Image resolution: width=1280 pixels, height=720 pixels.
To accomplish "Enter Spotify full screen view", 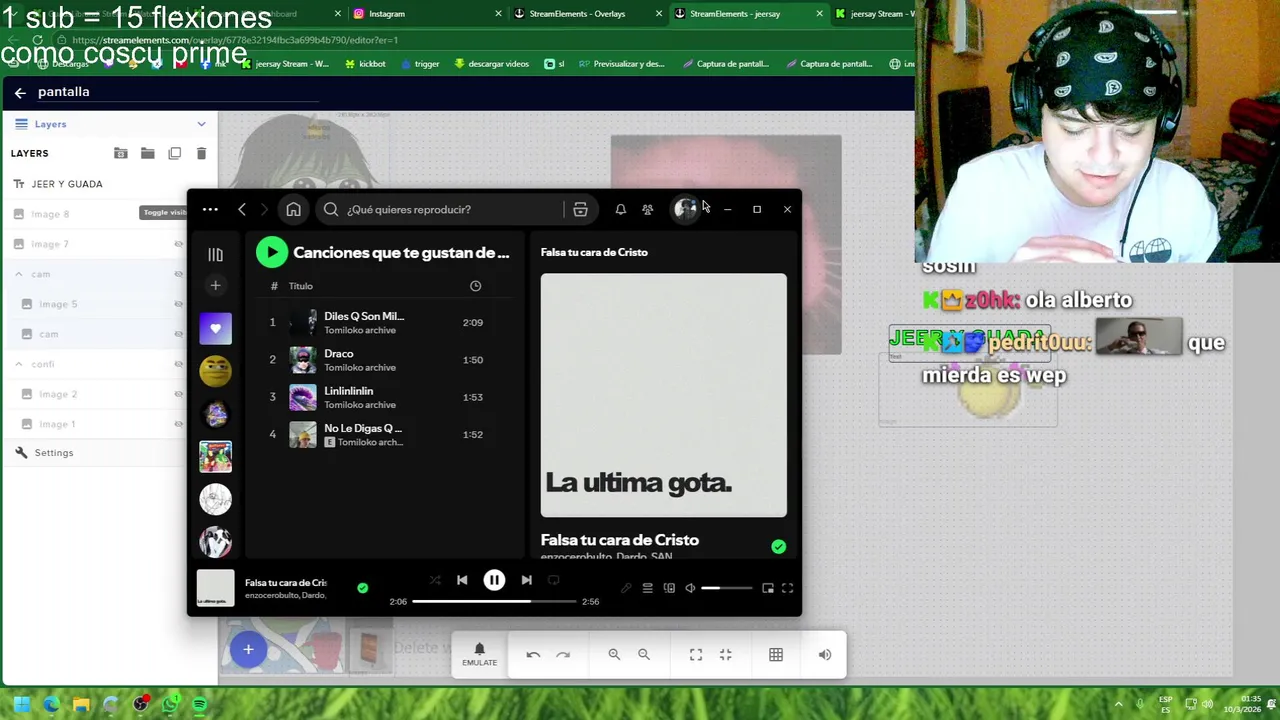I will point(787,588).
